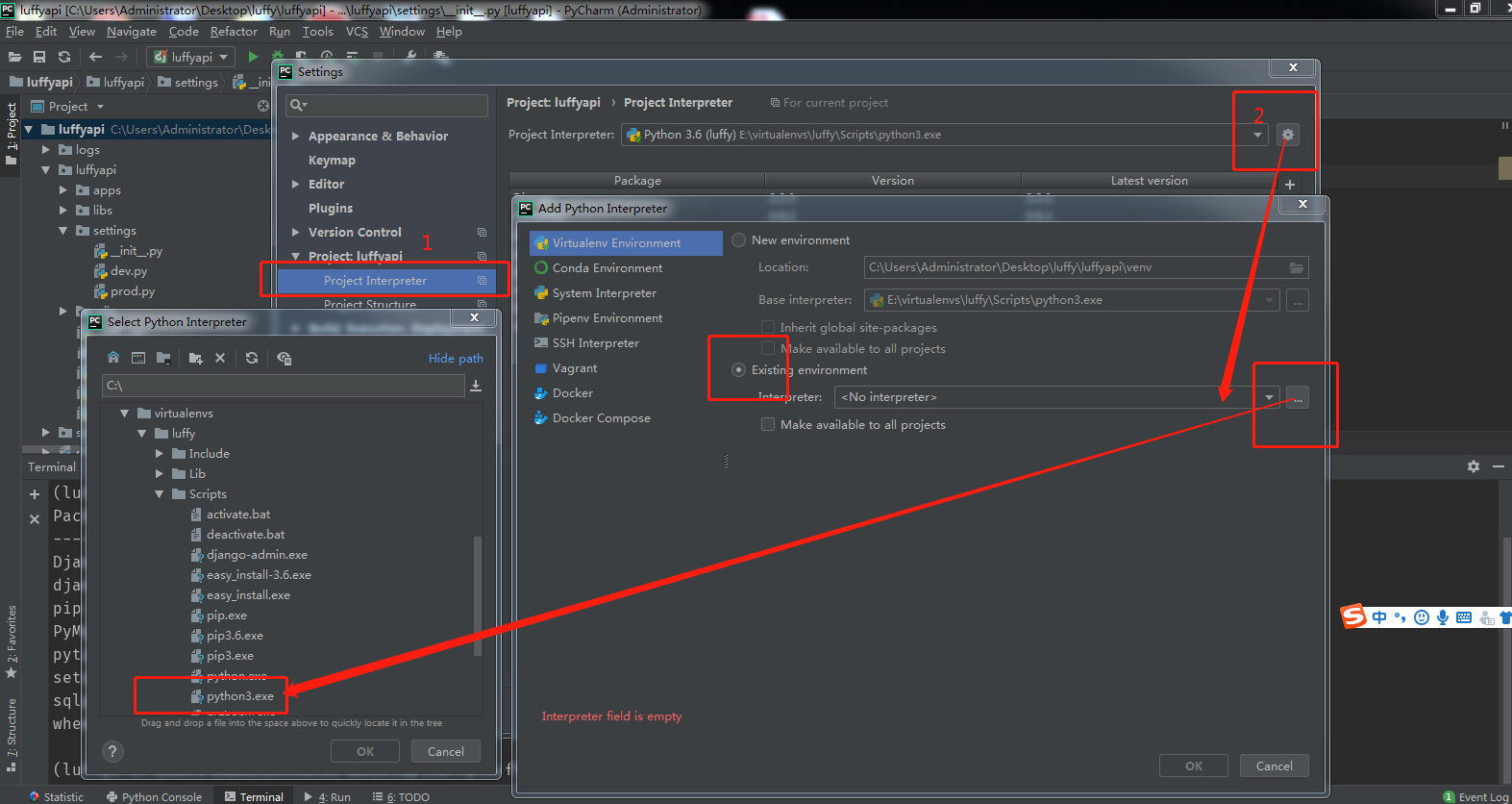Choose System Interpreter in the type list
Image resolution: width=1512 pixels, height=804 pixels.
(x=605, y=293)
